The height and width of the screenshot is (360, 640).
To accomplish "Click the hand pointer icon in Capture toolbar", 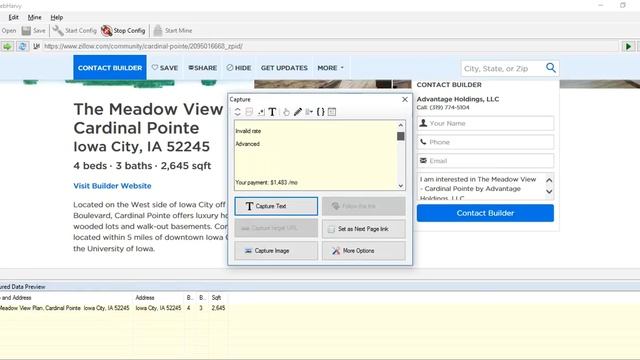I will (286, 112).
